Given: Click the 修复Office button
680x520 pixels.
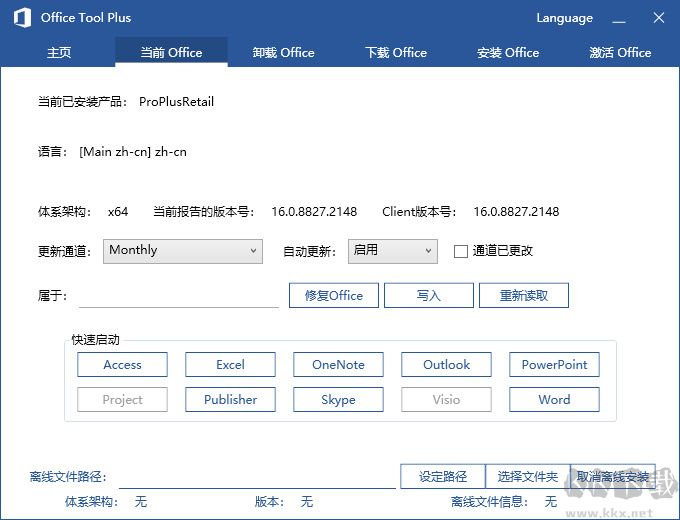Looking at the screenshot, I should tap(334, 295).
